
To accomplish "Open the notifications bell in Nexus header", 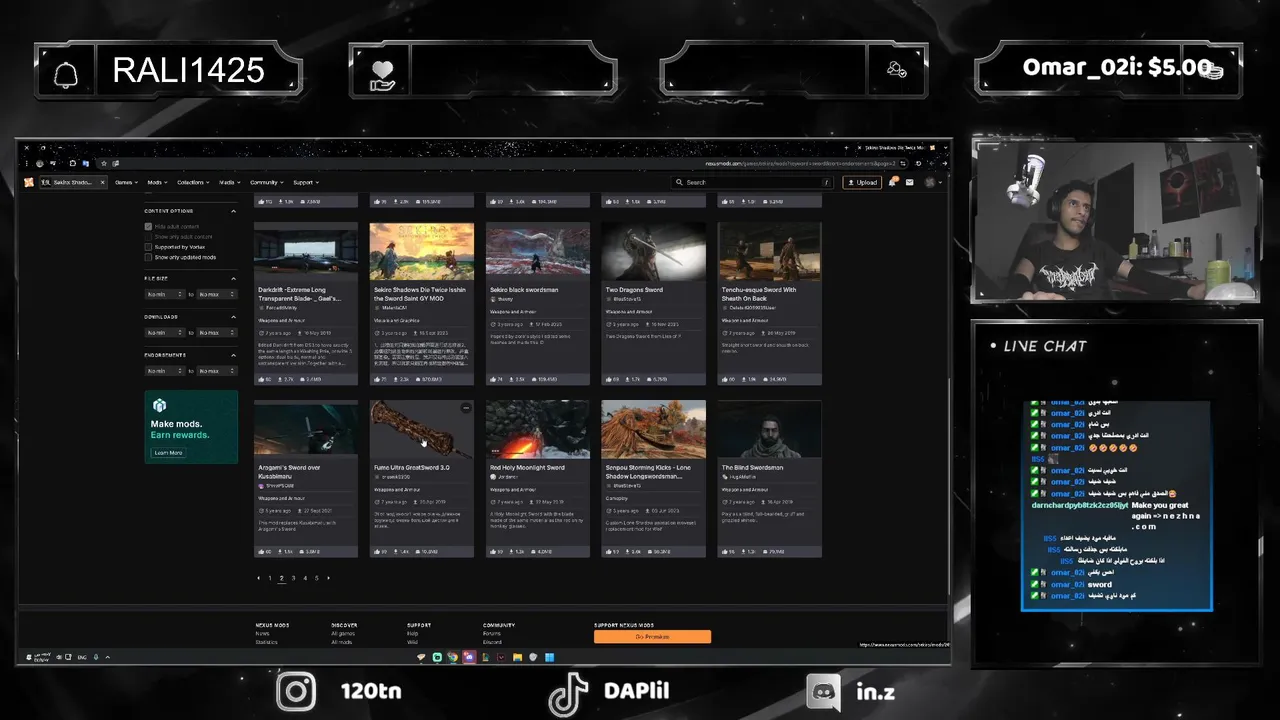I will coord(894,182).
